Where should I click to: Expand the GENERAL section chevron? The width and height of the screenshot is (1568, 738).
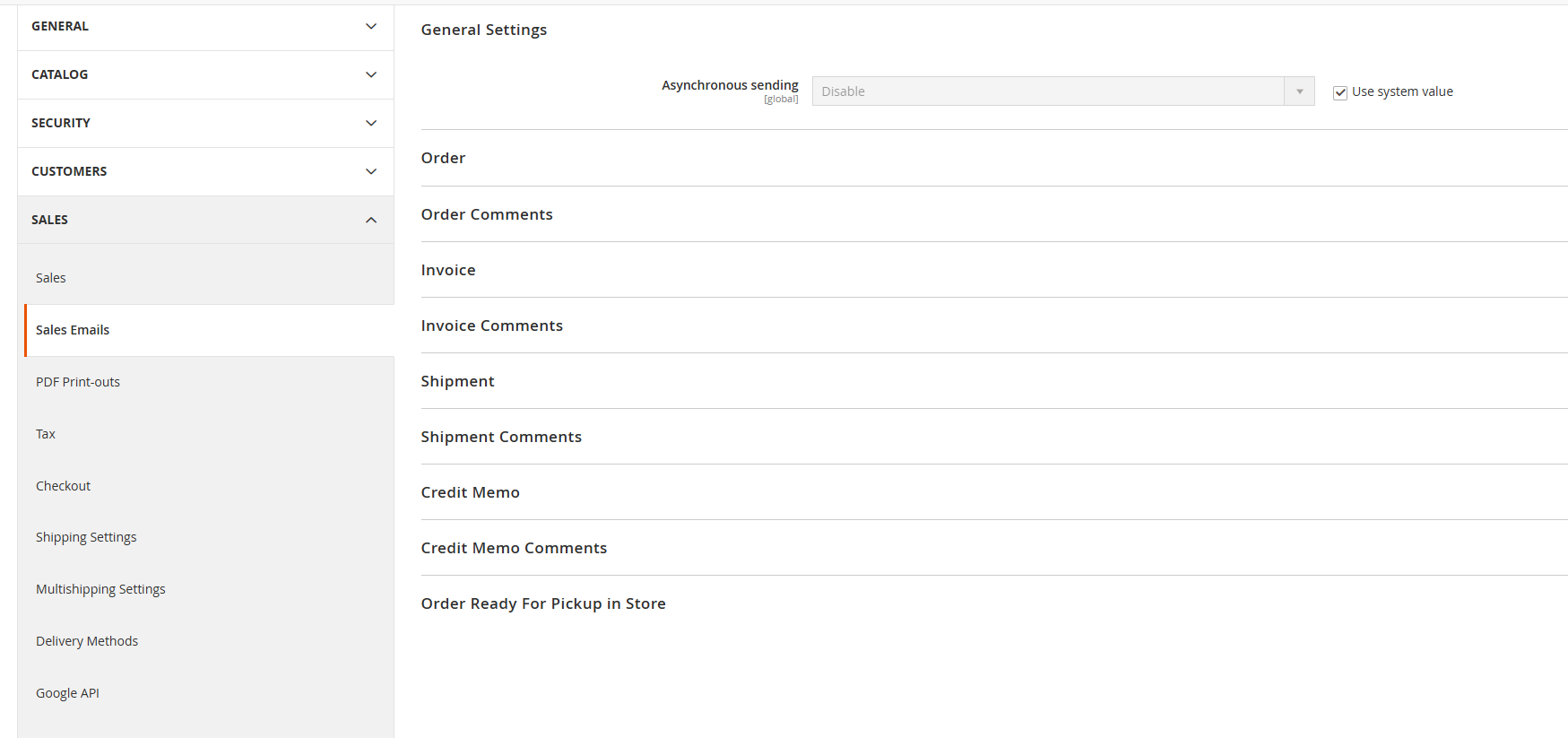point(370,27)
